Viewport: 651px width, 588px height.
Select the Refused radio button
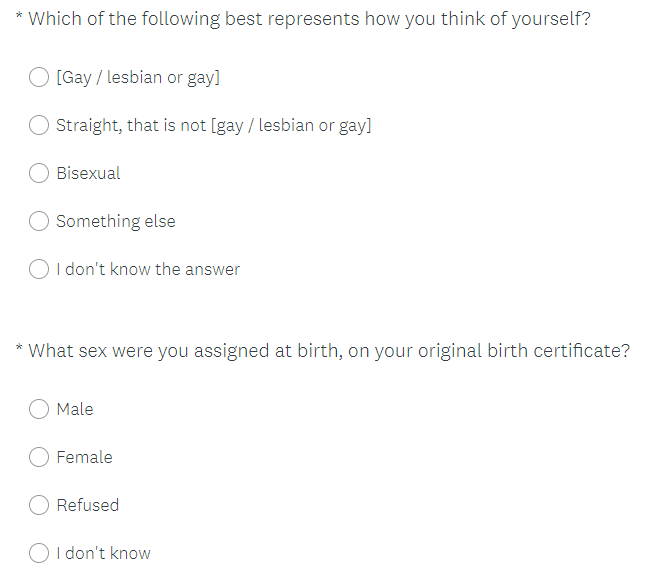(x=39, y=505)
